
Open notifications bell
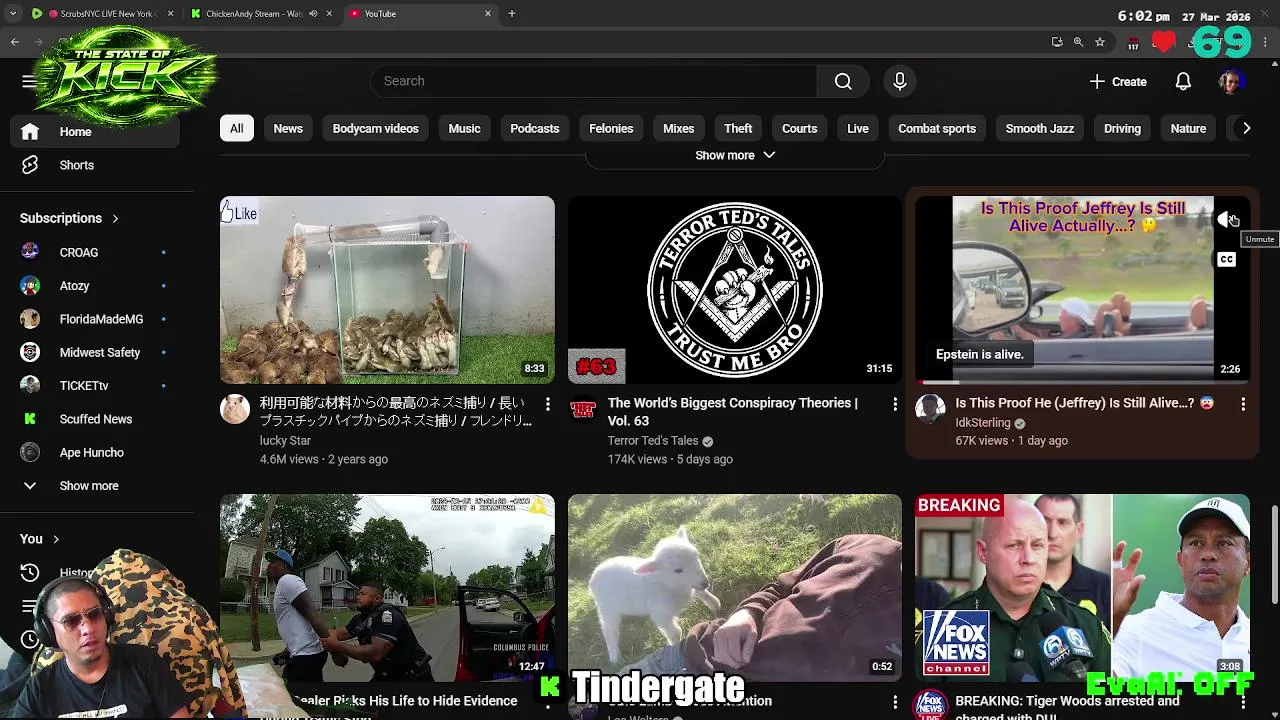tap(1183, 82)
